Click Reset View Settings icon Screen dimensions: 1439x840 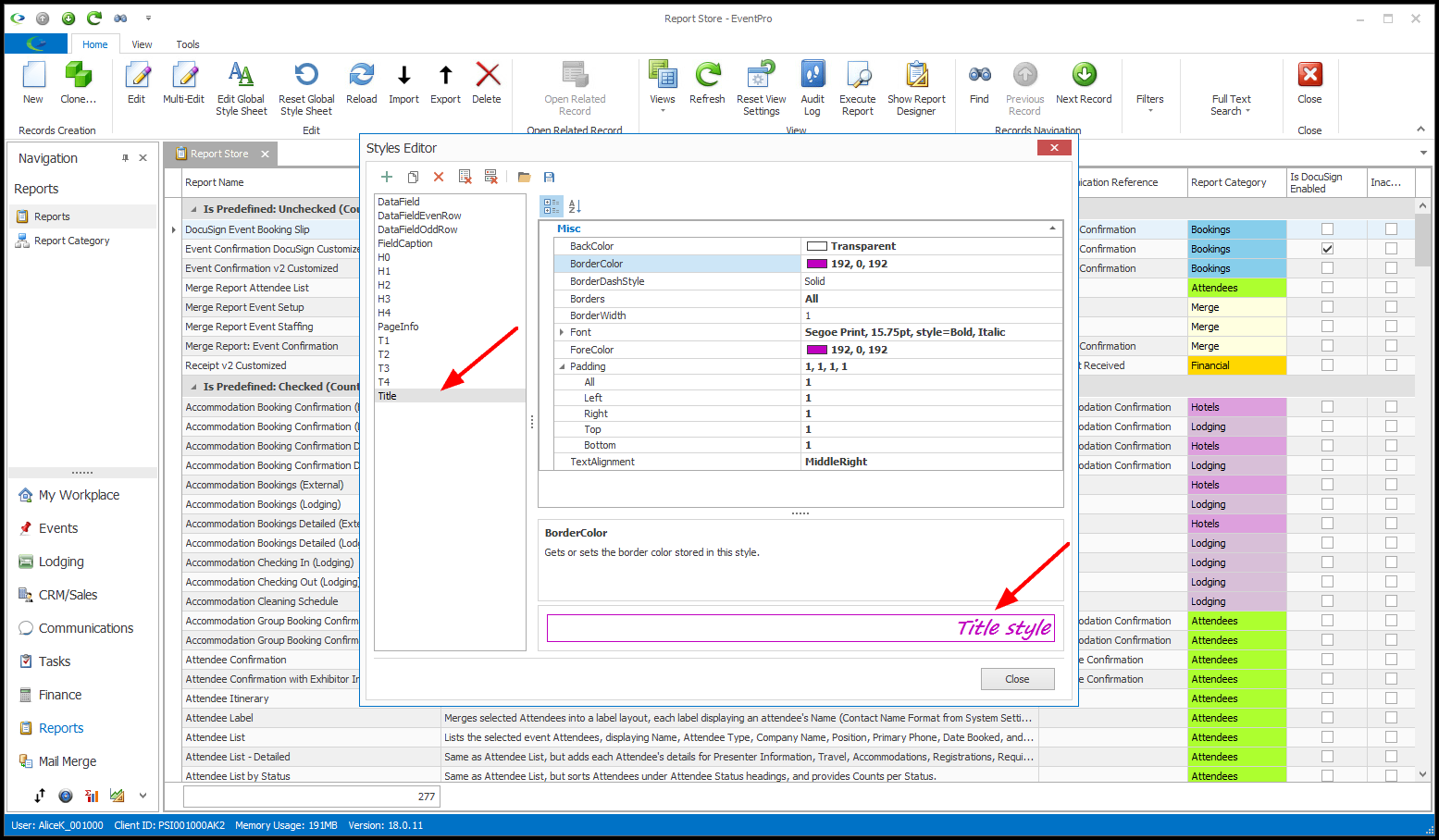(x=762, y=75)
